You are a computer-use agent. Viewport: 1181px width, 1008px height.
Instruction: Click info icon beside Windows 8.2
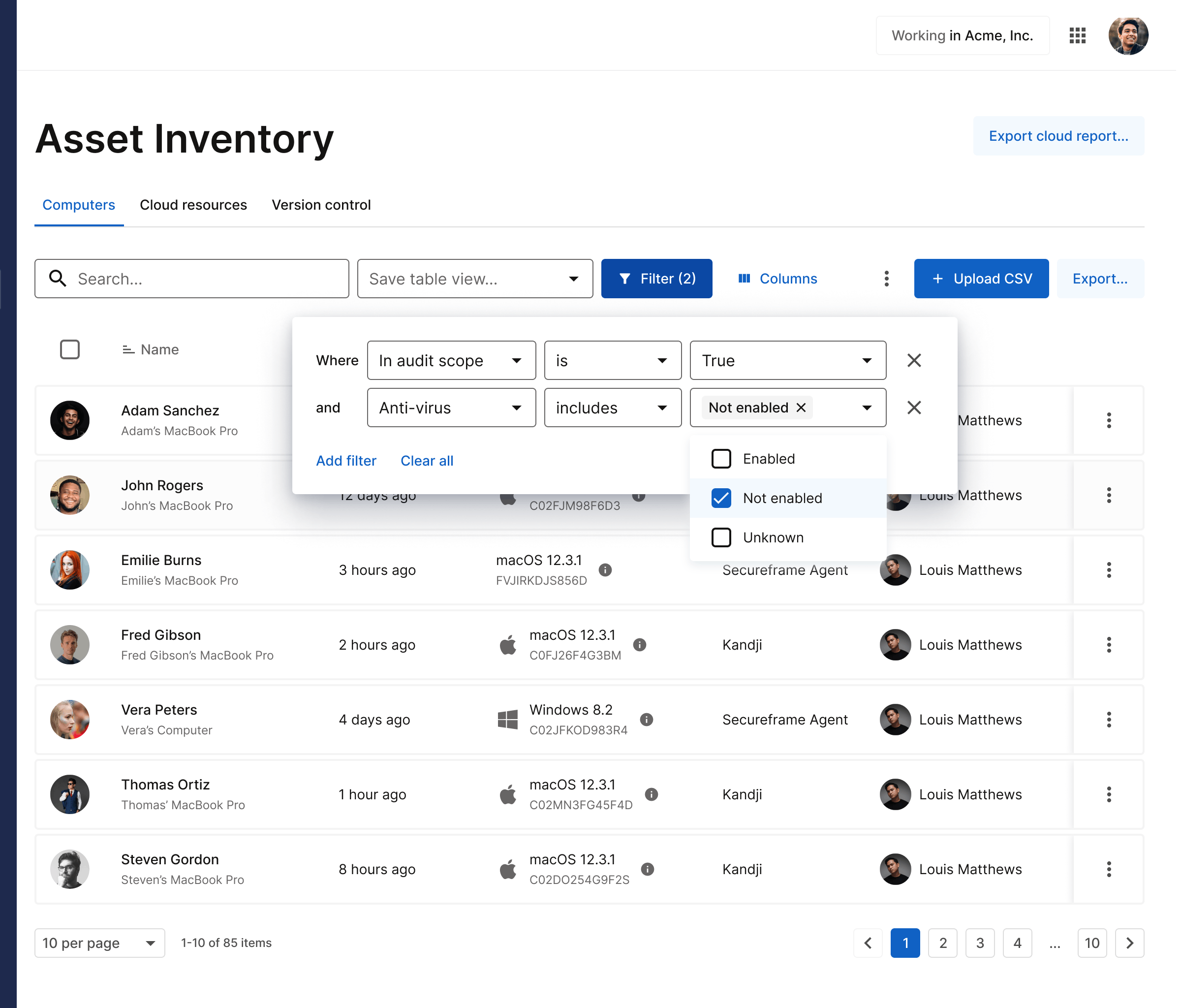[646, 720]
